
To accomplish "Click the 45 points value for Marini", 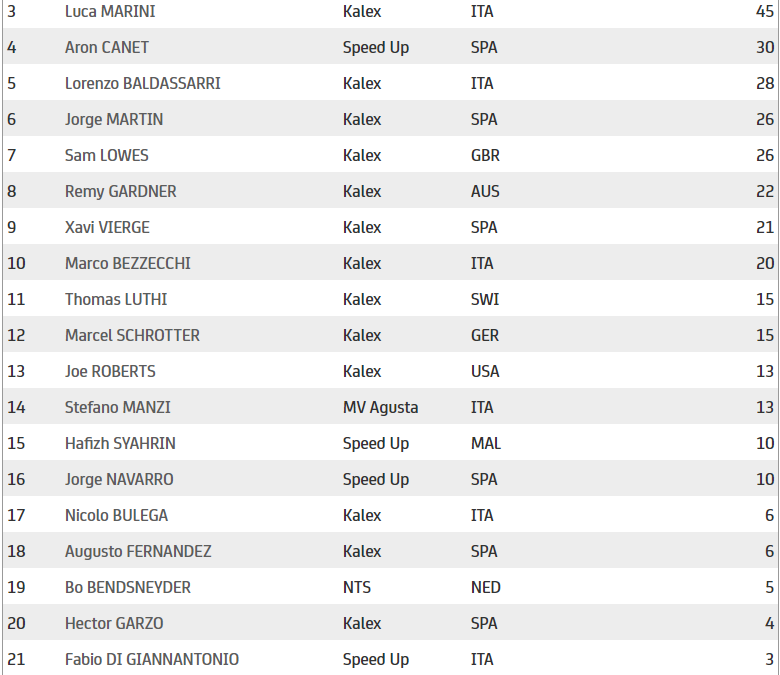I will (x=765, y=11).
